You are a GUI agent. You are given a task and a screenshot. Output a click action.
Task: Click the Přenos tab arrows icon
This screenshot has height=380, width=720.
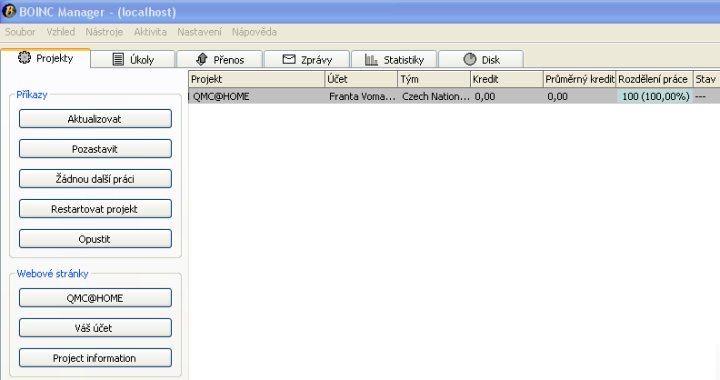202,59
